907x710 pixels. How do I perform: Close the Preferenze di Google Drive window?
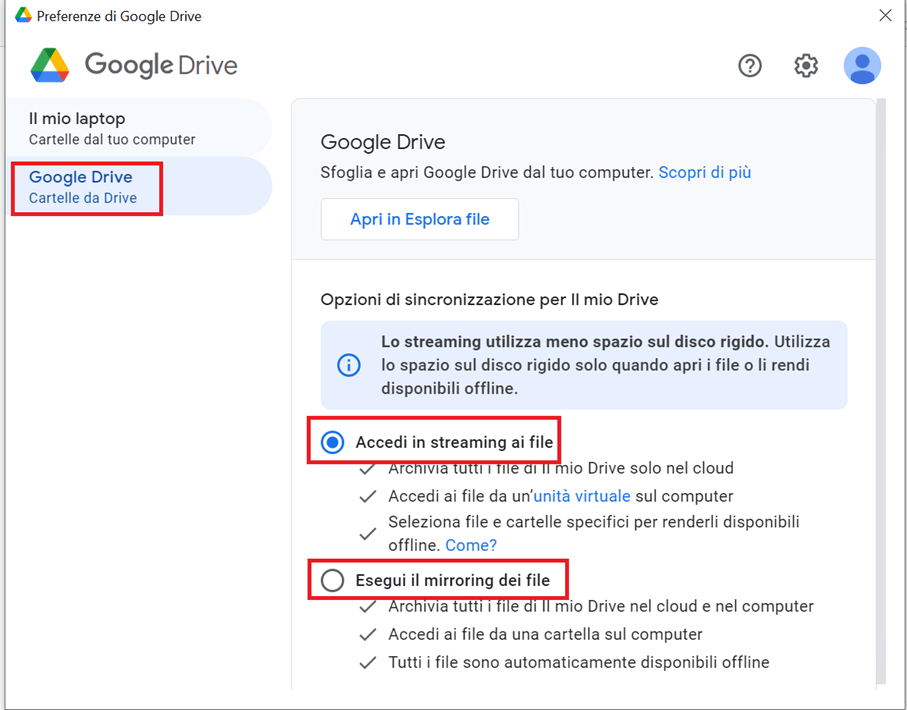[x=885, y=15]
